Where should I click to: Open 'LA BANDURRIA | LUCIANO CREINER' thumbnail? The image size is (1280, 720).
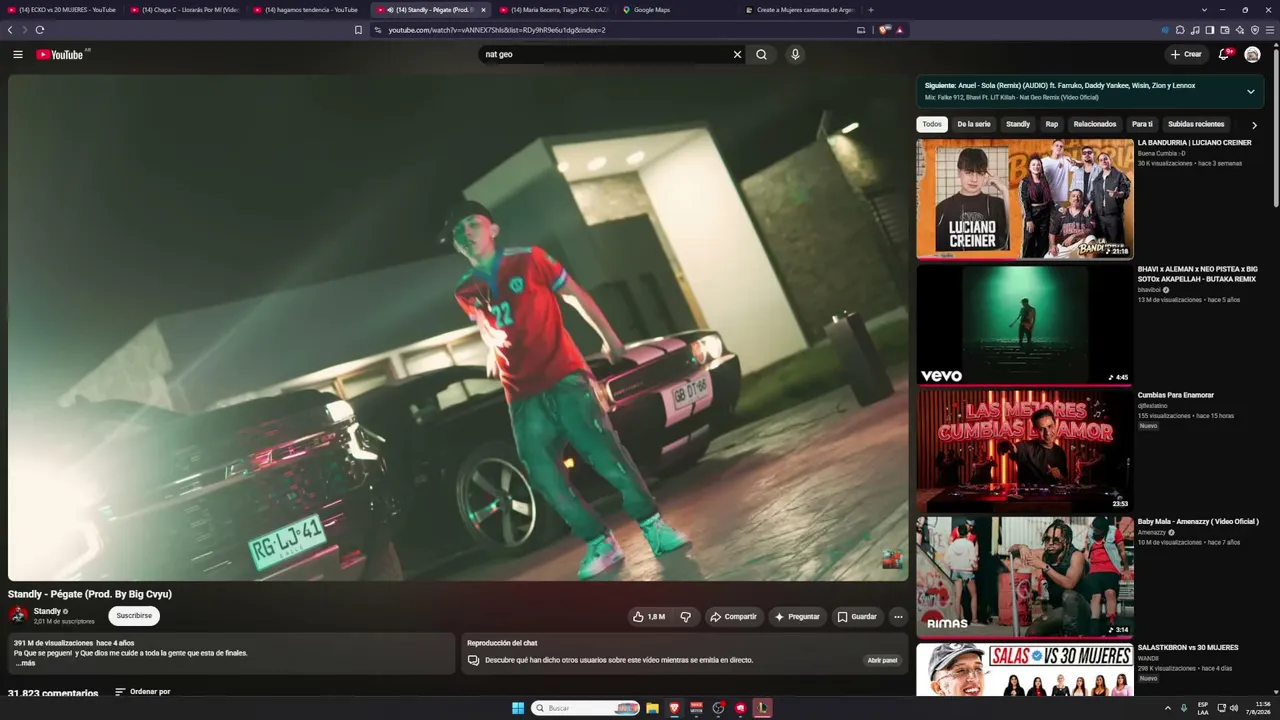(1025, 199)
